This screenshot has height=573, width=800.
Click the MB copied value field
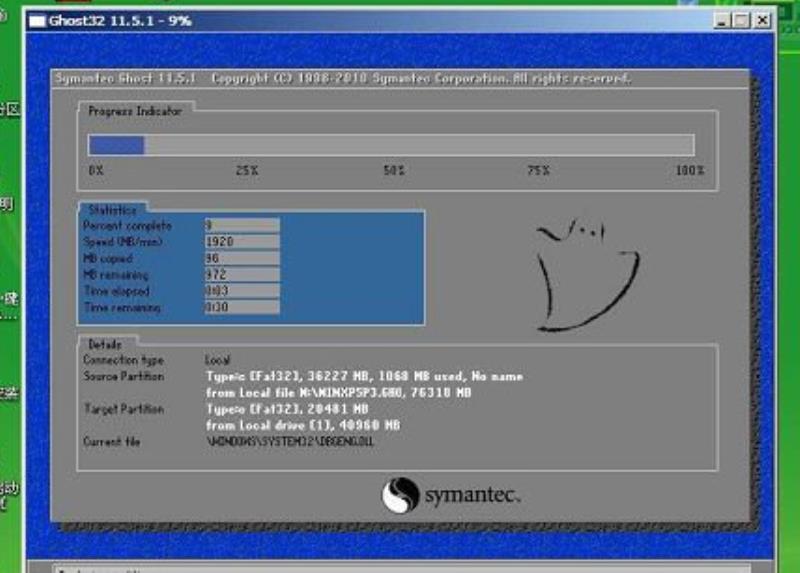[242, 258]
